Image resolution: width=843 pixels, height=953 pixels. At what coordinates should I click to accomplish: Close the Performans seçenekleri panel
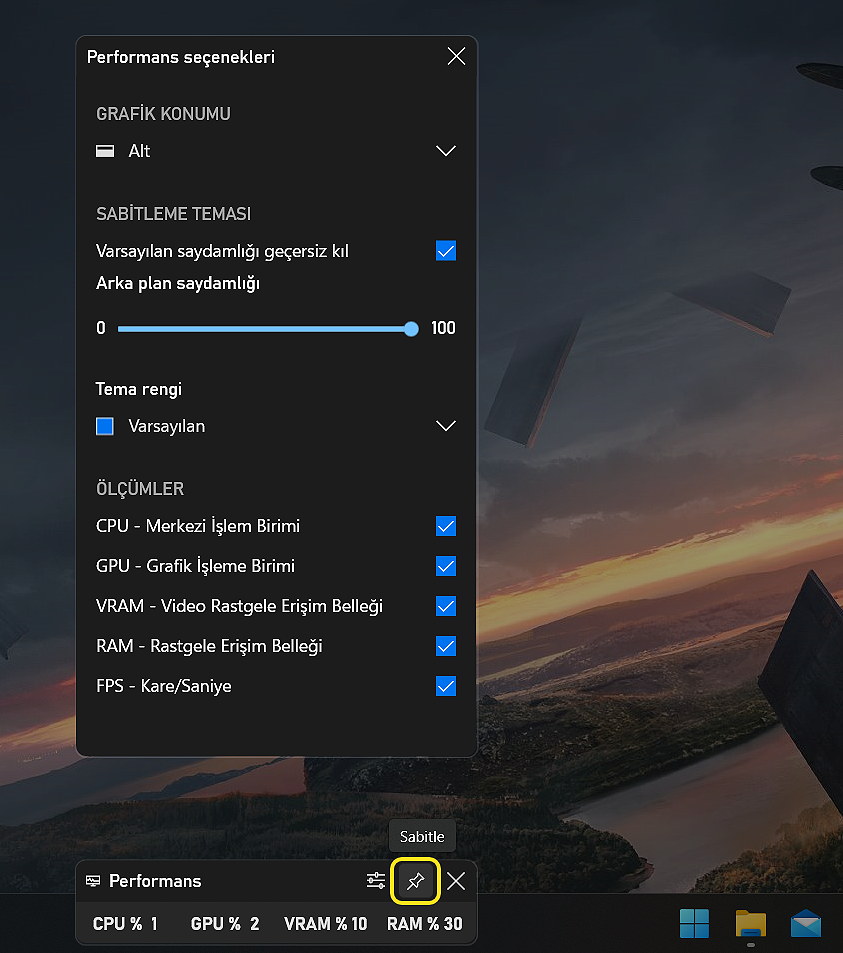[456, 57]
